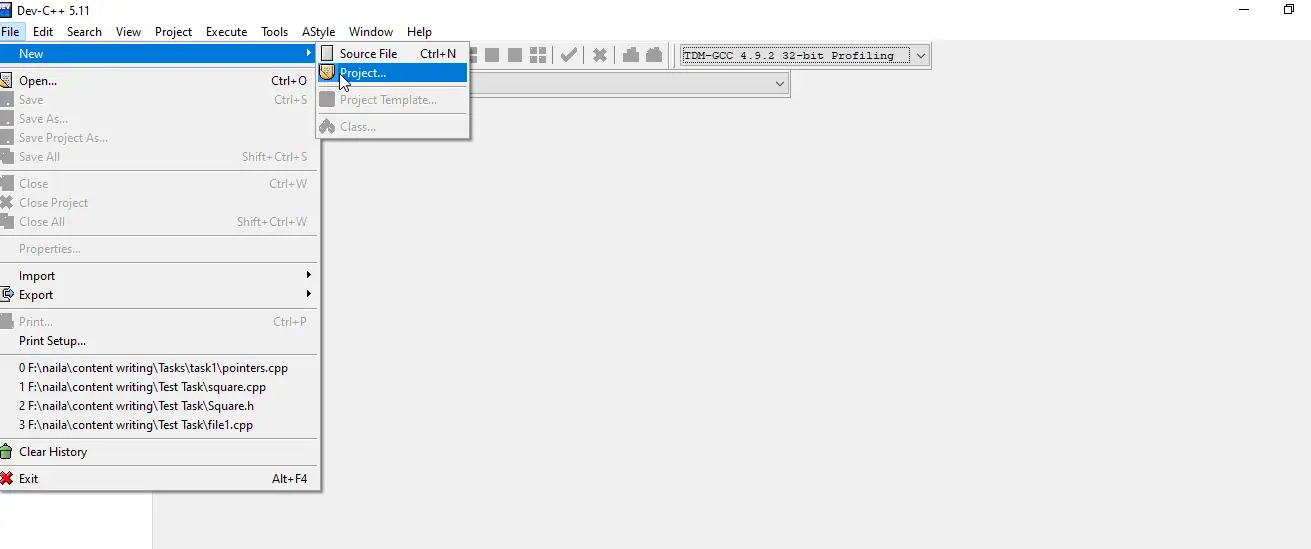
Task: Open the Window menu
Action: 371,32
